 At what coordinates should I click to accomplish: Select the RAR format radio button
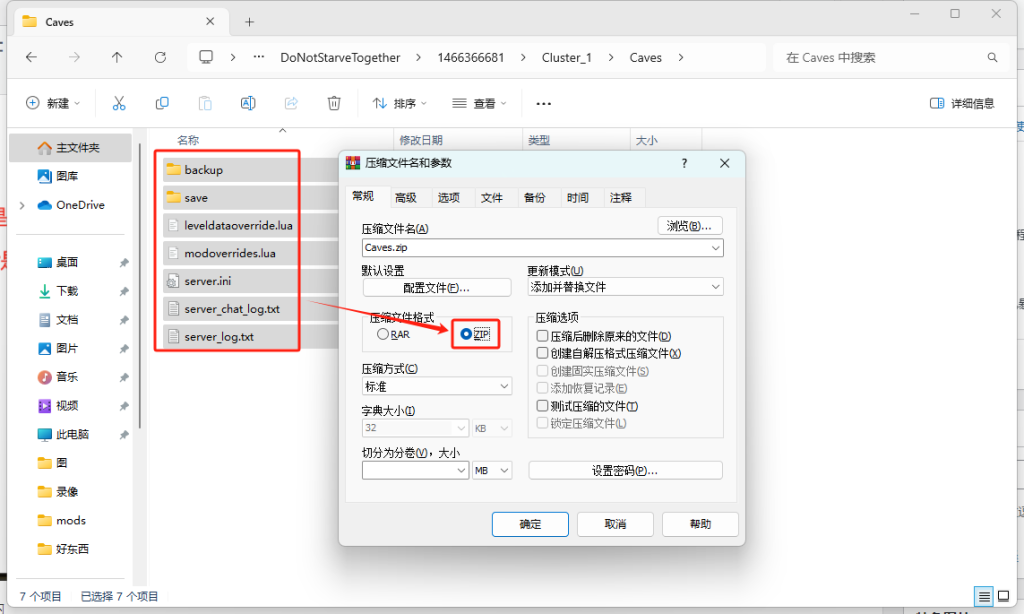point(383,334)
